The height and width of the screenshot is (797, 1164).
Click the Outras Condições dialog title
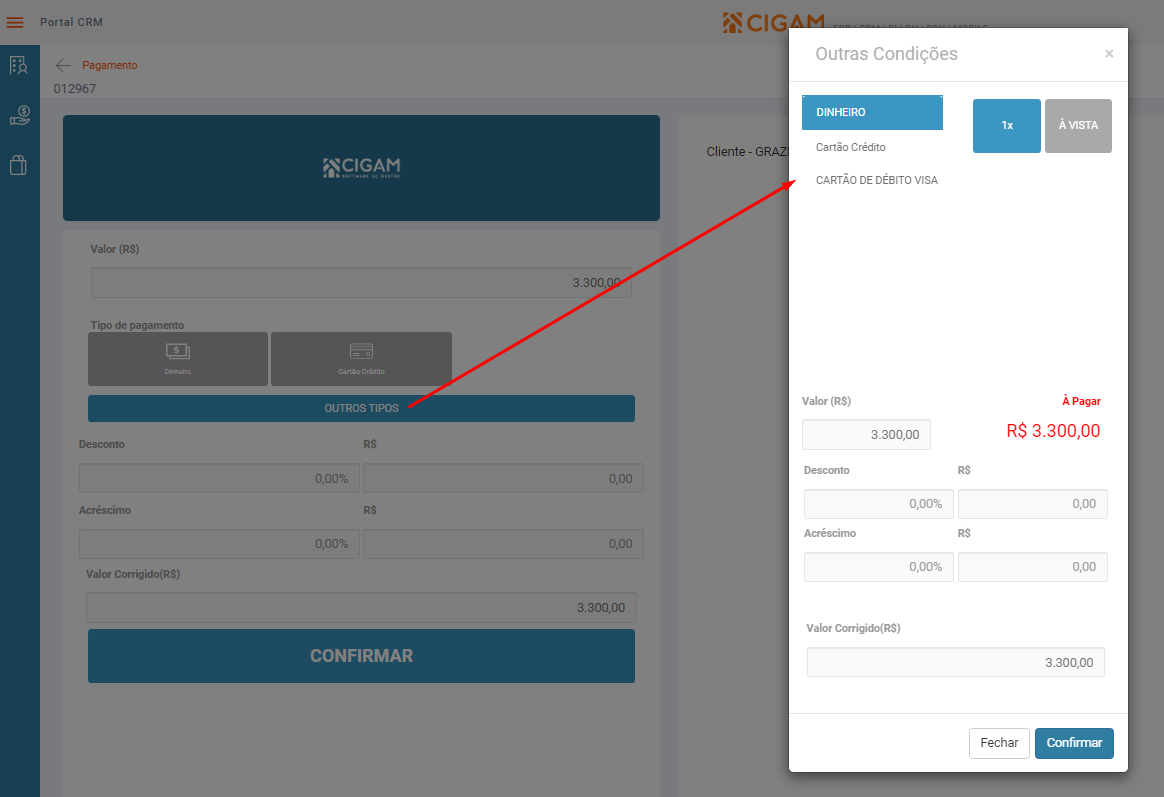coord(886,53)
